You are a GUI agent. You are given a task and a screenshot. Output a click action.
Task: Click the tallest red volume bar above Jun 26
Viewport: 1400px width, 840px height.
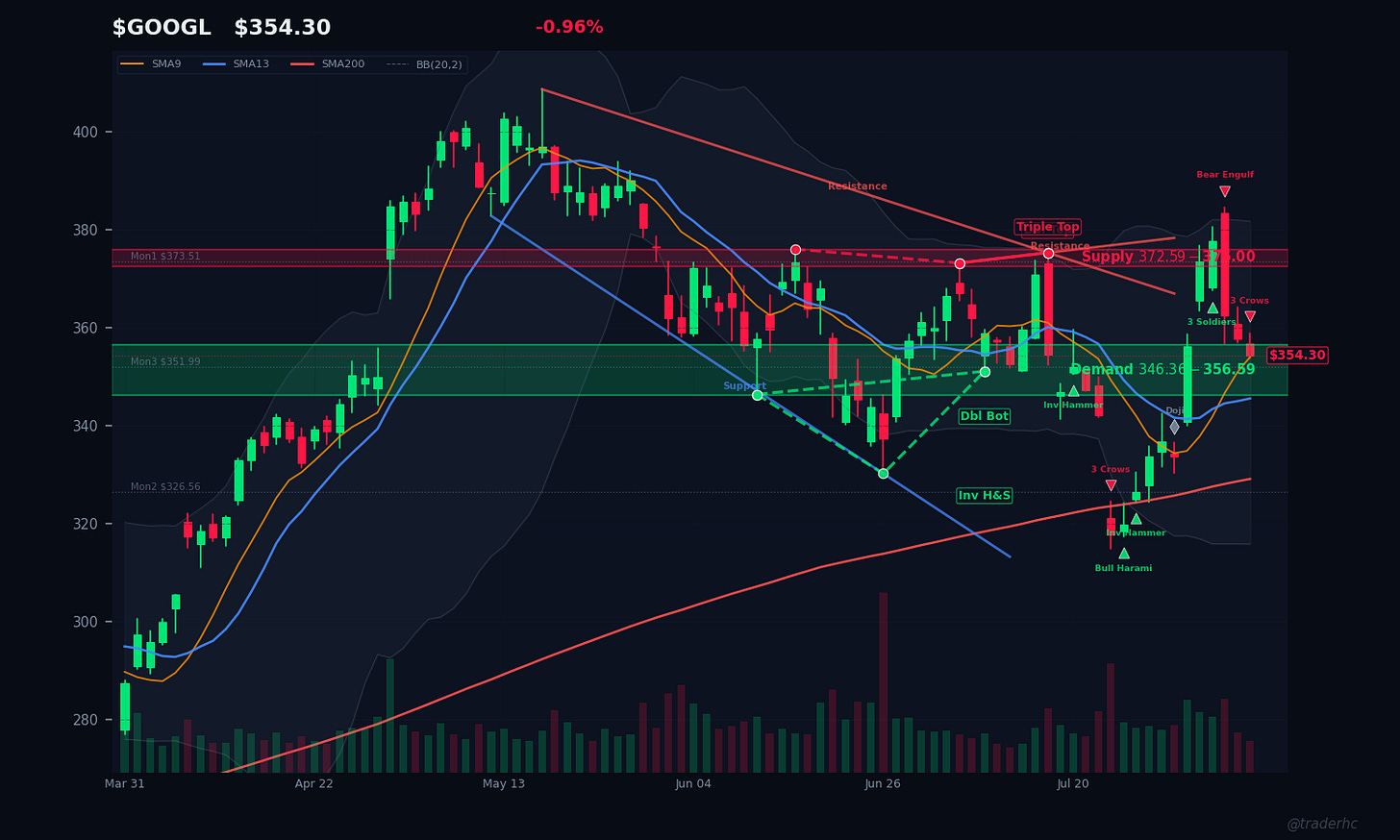[x=884, y=682]
